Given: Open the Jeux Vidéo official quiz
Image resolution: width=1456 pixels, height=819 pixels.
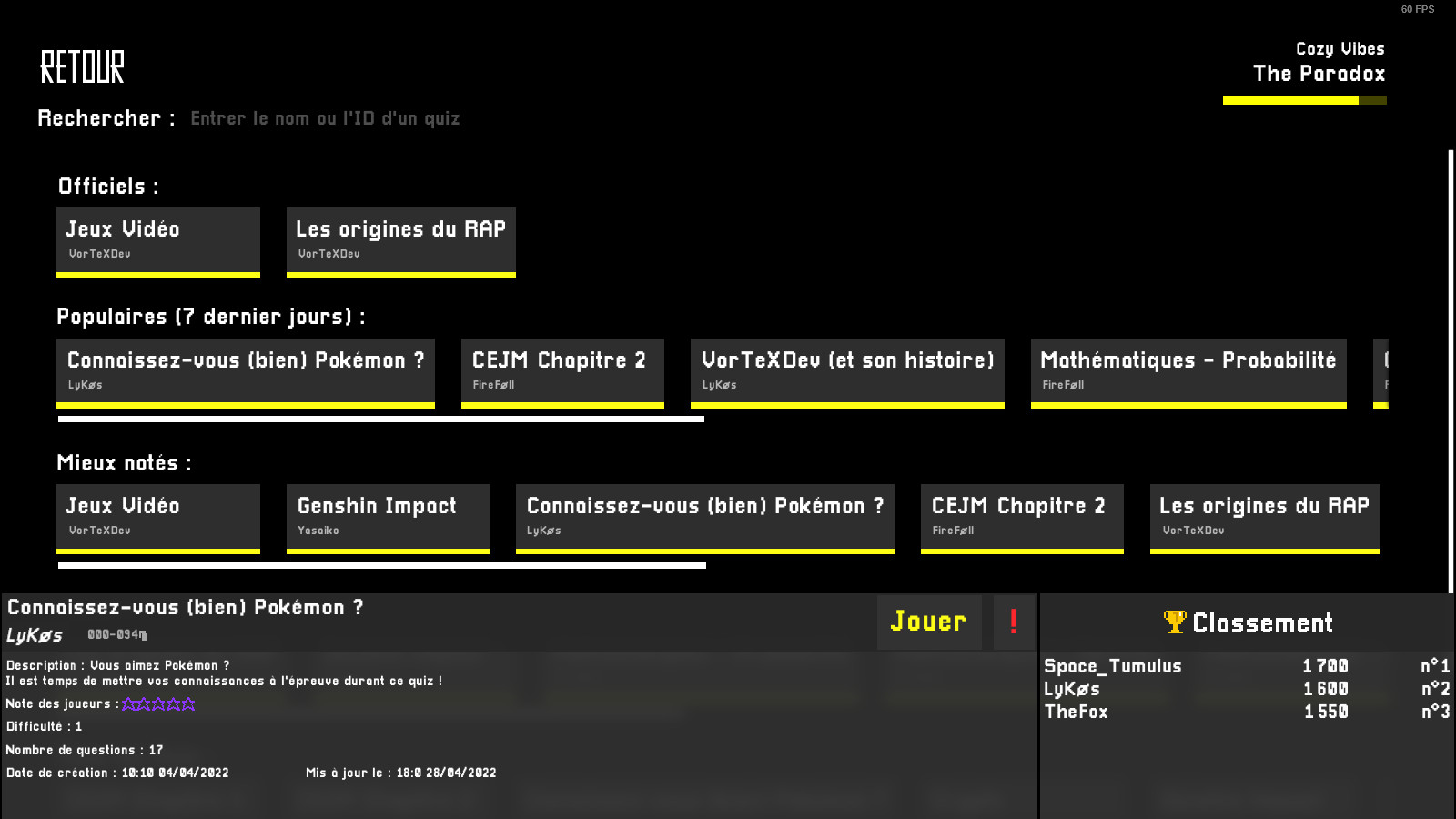Looking at the screenshot, I should tap(157, 240).
